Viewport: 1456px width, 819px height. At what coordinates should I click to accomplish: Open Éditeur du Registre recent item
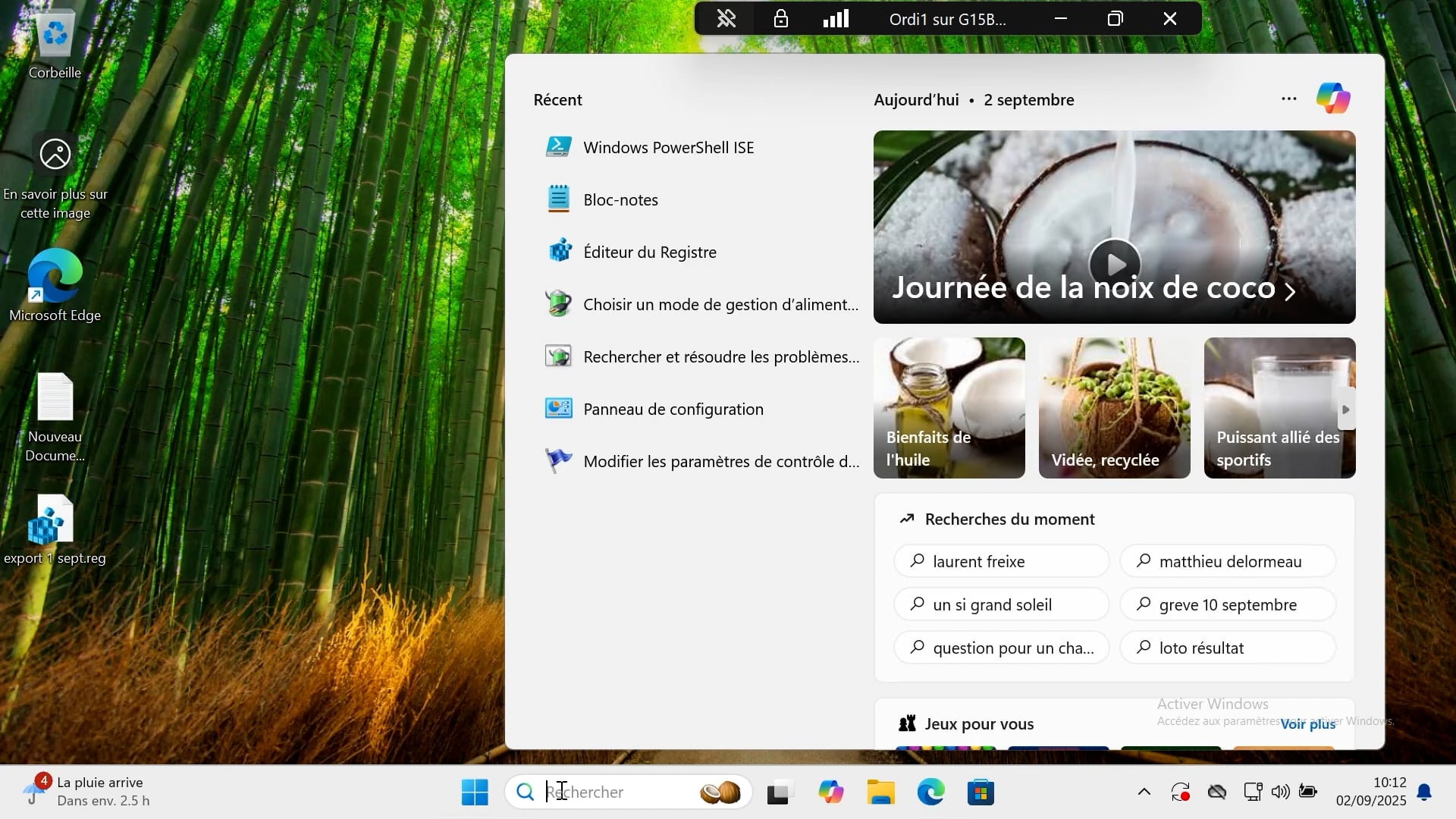(x=649, y=253)
